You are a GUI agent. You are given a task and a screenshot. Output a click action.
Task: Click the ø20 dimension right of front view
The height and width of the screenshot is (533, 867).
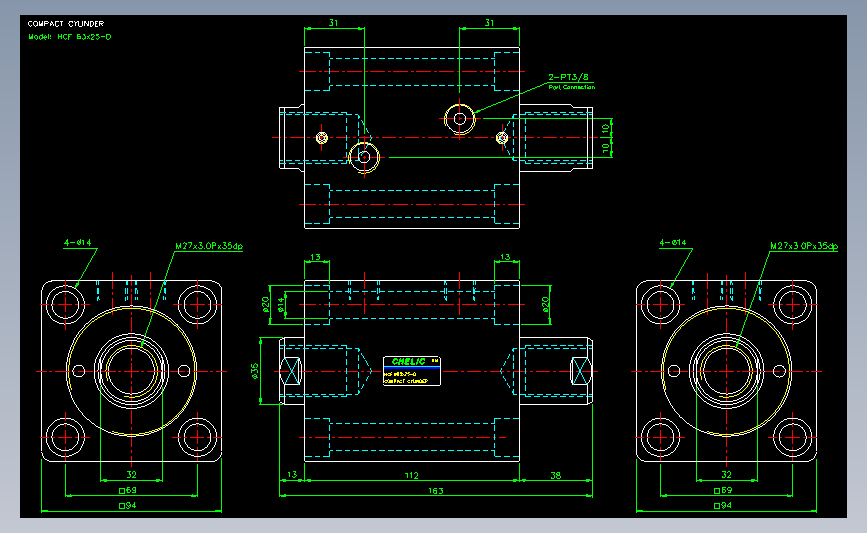545,305
